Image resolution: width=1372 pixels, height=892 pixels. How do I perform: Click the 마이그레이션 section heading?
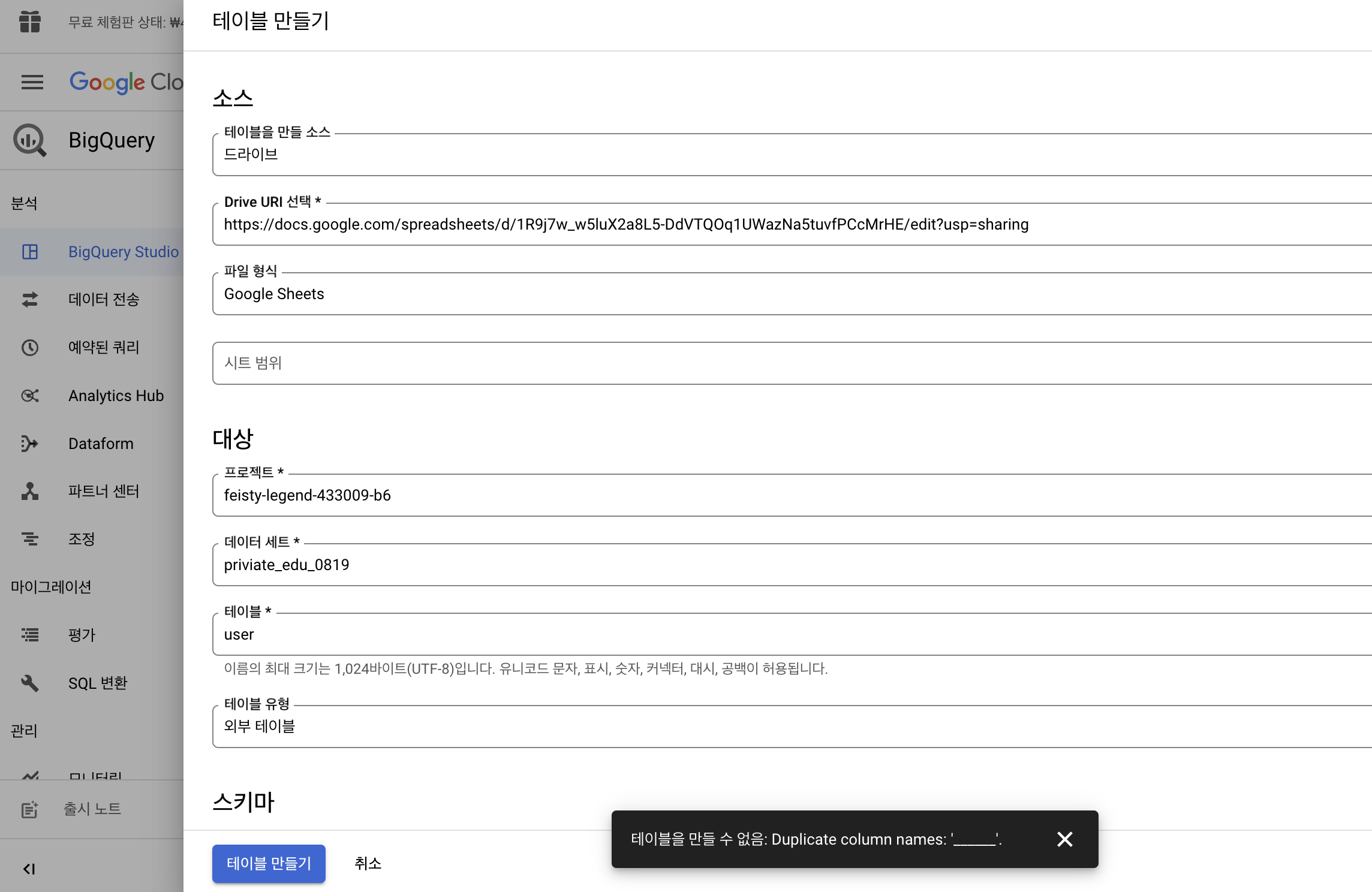coord(51,587)
